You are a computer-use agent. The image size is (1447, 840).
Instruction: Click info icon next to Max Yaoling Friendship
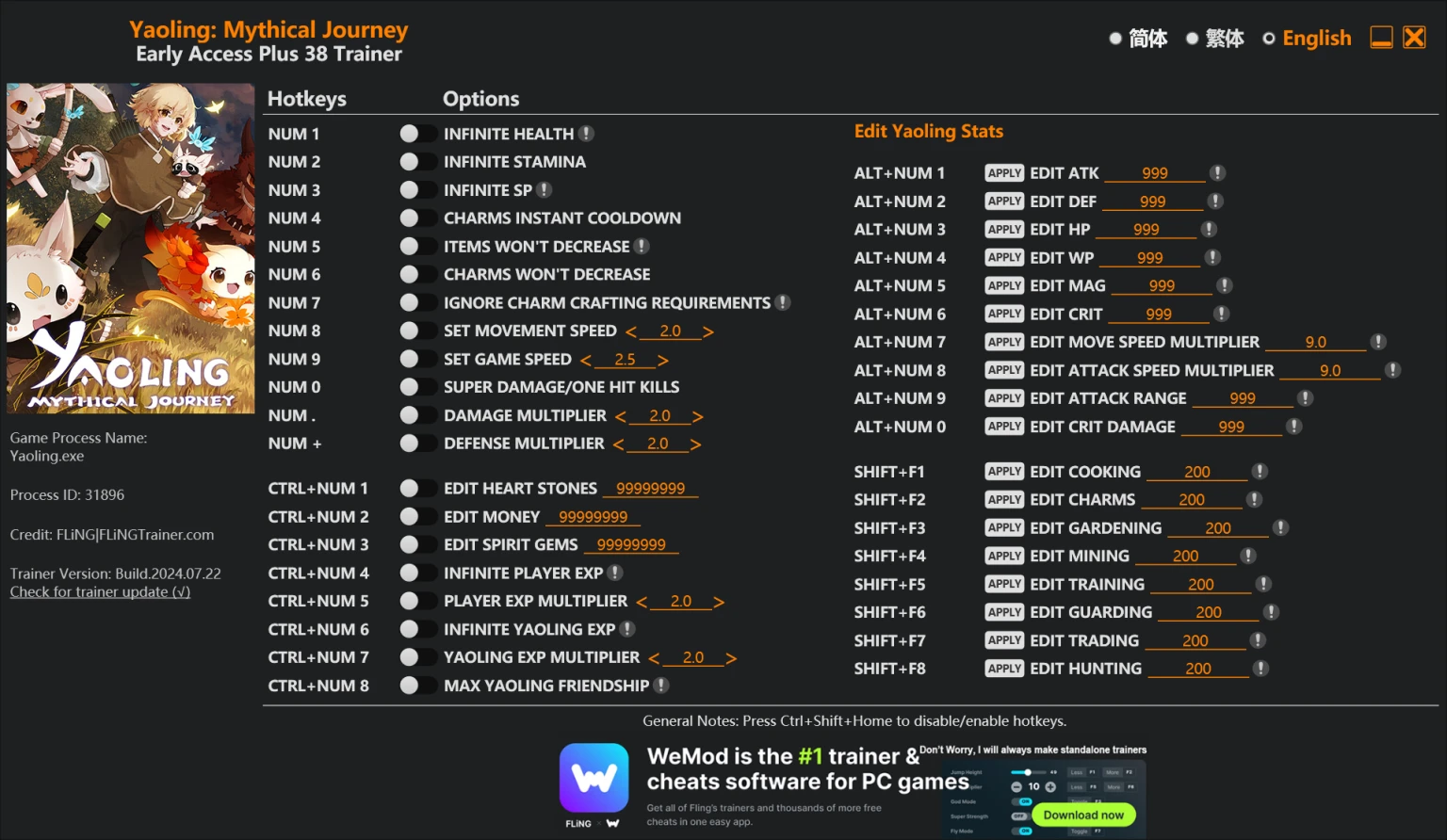tap(661, 686)
